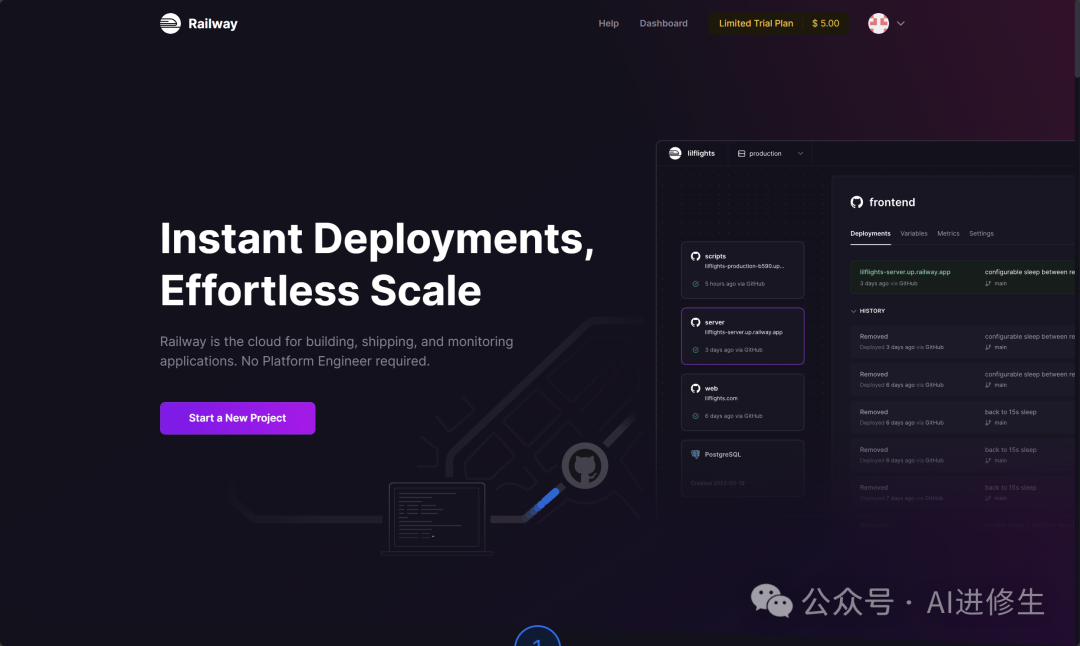Switch to the Metrics tab
The height and width of the screenshot is (646, 1080).
948,233
